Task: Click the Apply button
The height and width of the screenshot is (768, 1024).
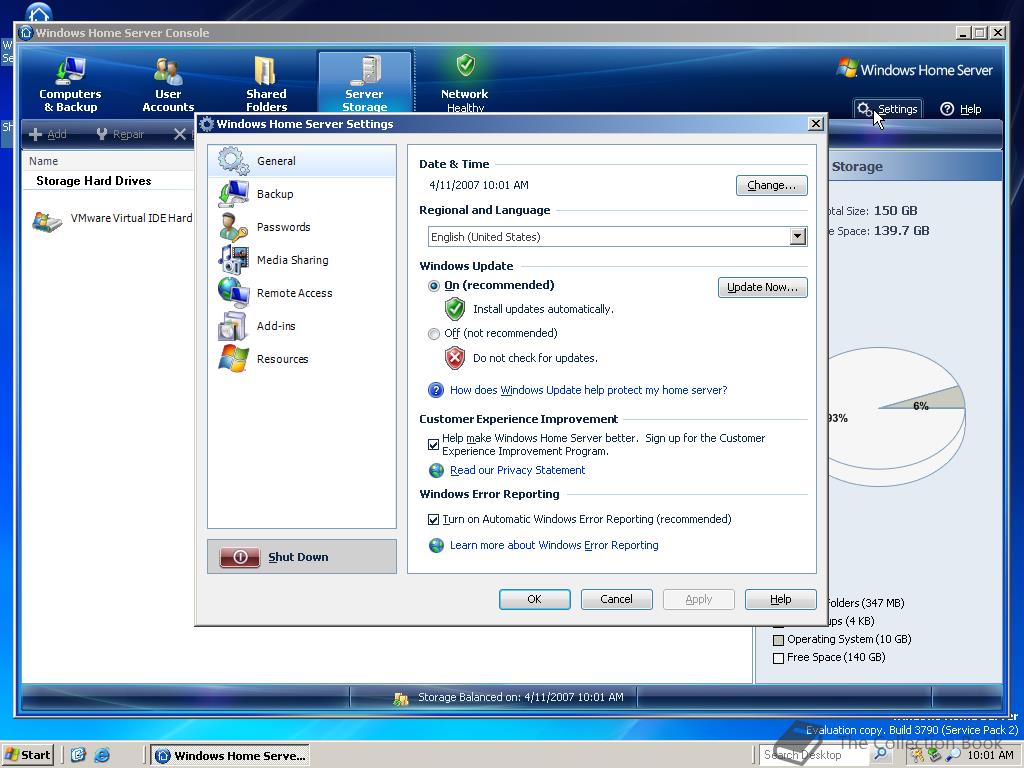Action: (x=698, y=599)
